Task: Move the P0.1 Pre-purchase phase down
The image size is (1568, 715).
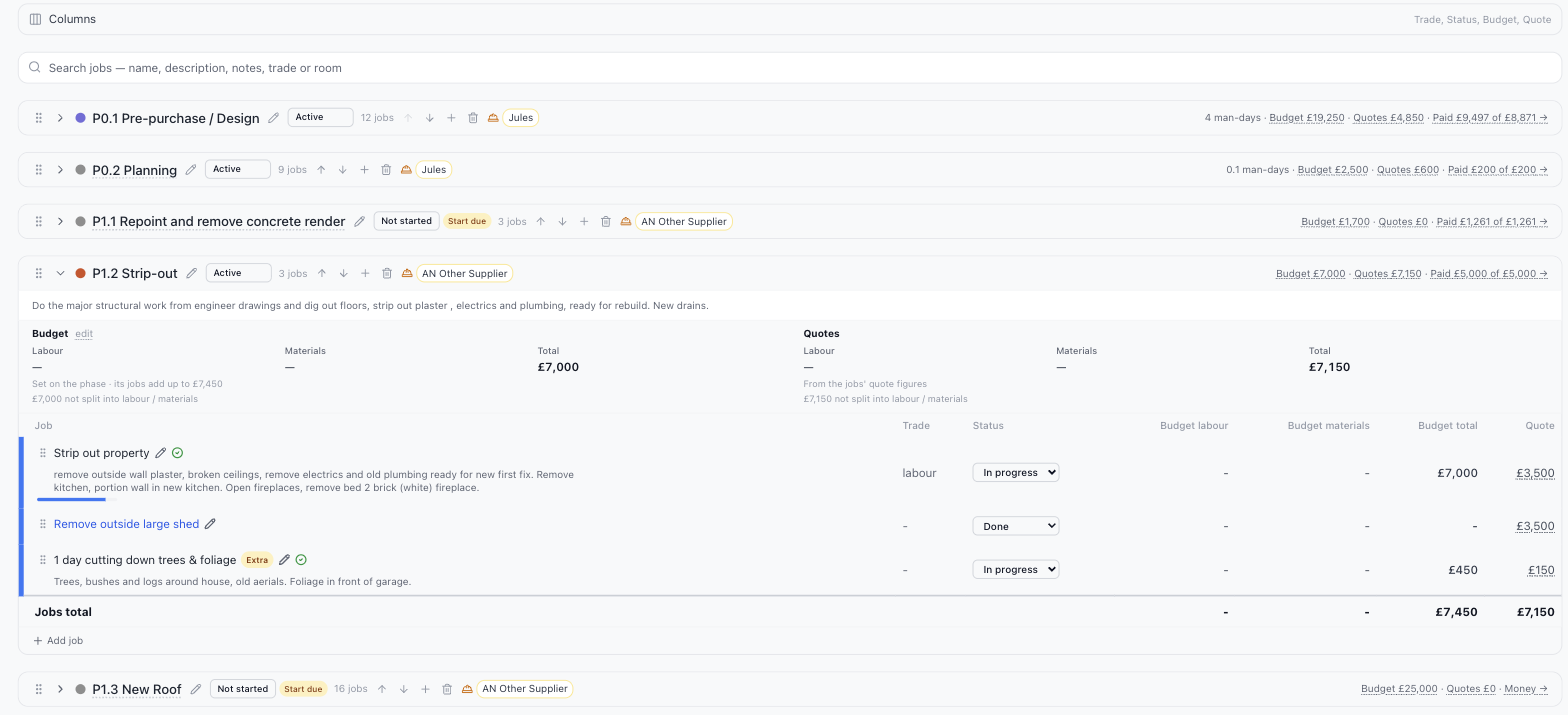Action: pos(430,118)
